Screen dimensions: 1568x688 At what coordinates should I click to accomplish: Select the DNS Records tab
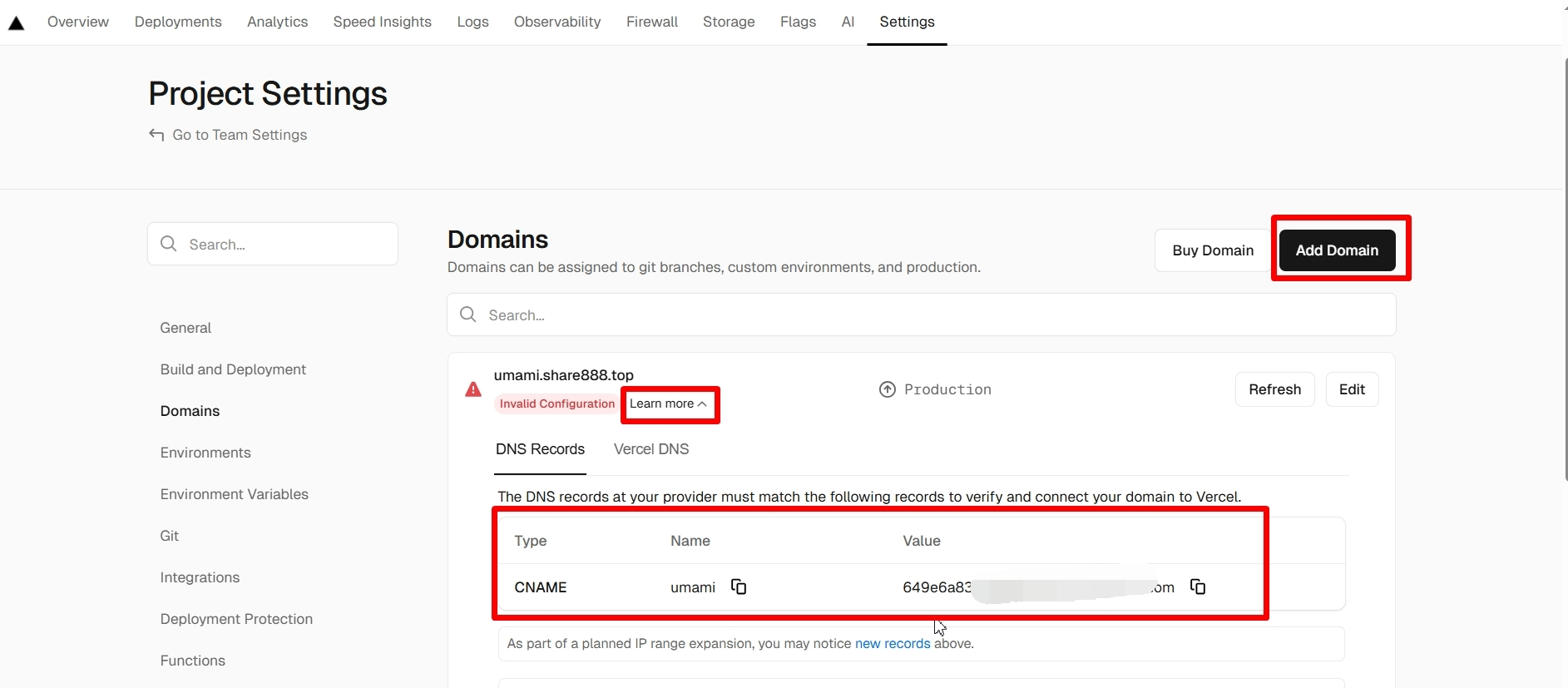coord(540,449)
